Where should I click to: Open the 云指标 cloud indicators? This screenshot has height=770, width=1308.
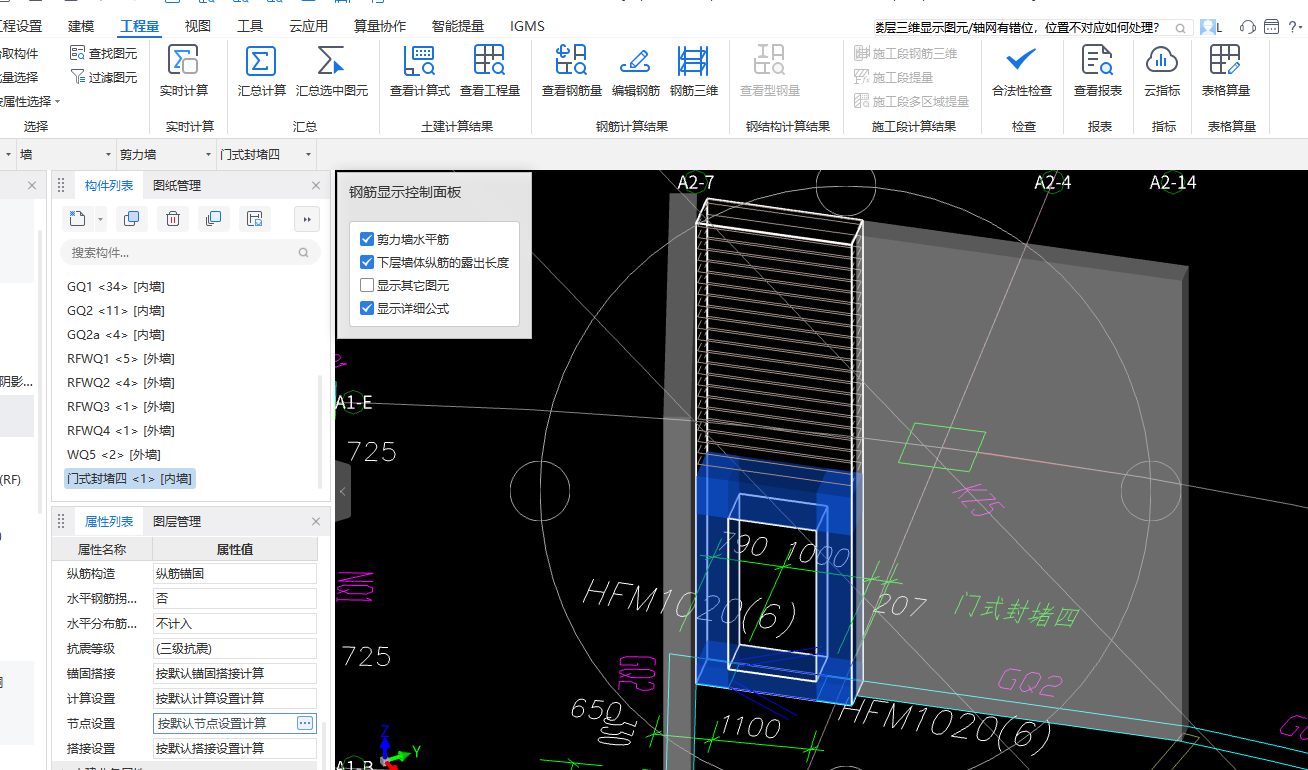(x=1162, y=71)
